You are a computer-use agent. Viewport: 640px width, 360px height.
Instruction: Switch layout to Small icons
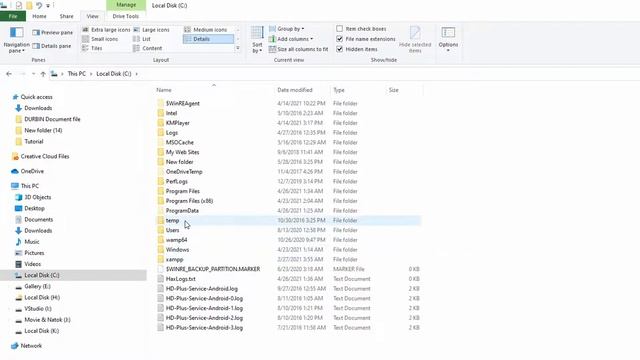[100, 39]
